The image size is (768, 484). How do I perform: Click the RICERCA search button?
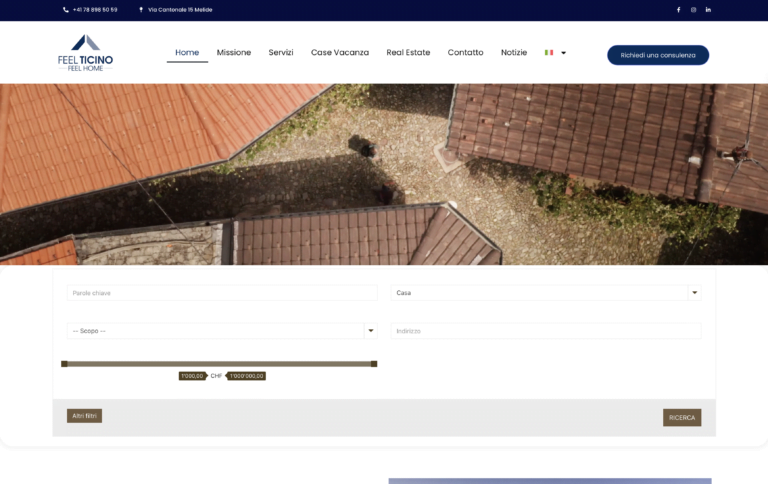[682, 417]
